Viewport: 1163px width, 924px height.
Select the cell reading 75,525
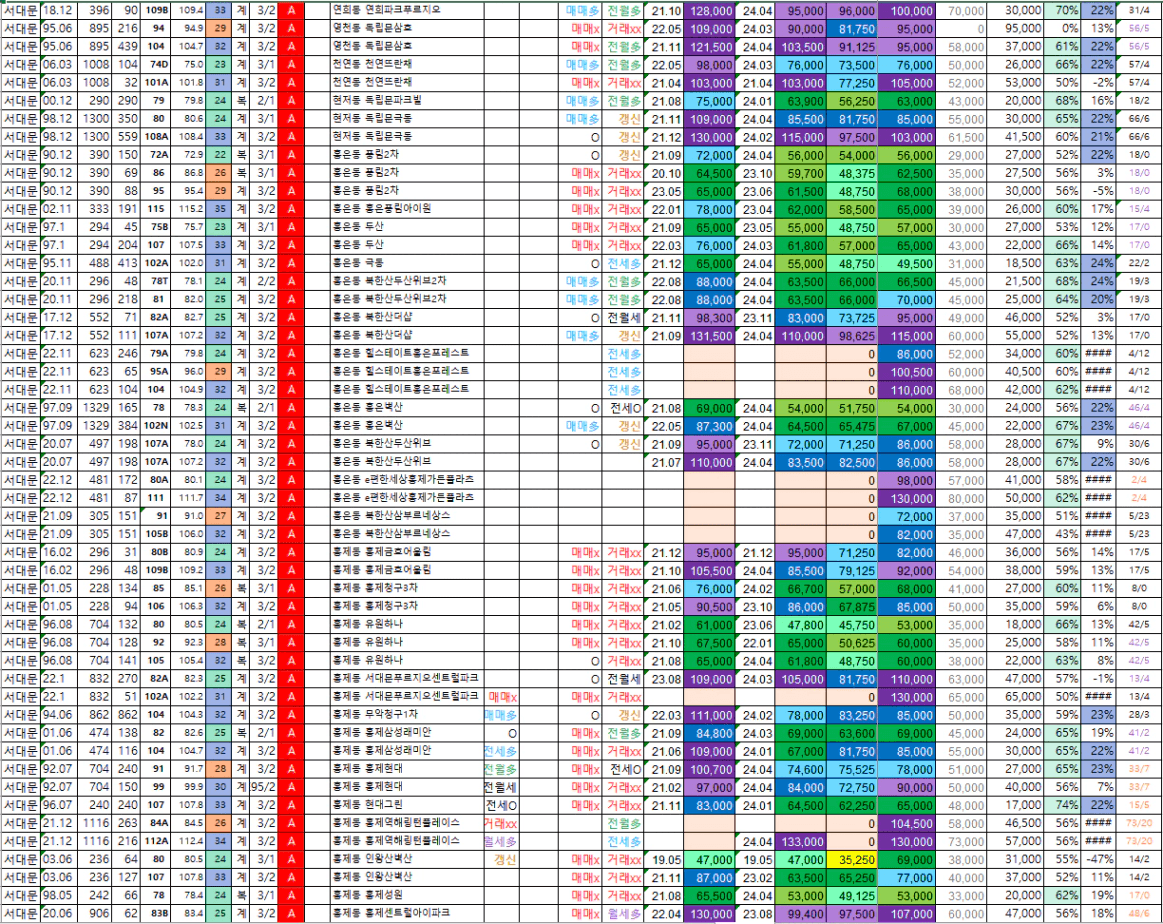851,770
